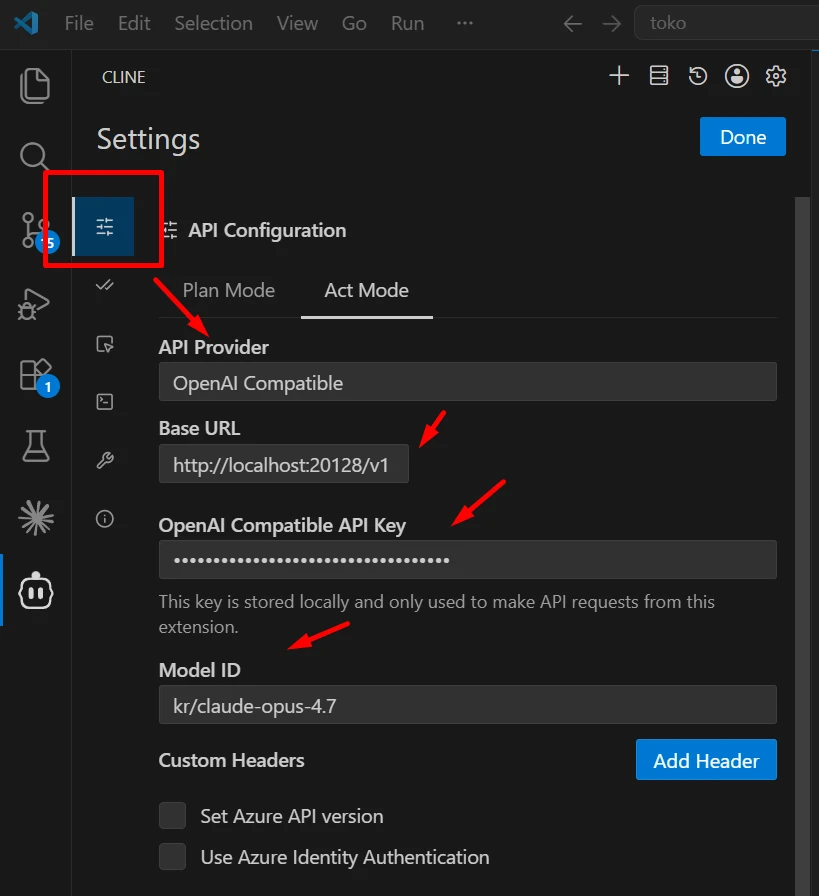Select API Configuration settings tab icon
The height and width of the screenshot is (896, 819).
[x=104, y=227]
